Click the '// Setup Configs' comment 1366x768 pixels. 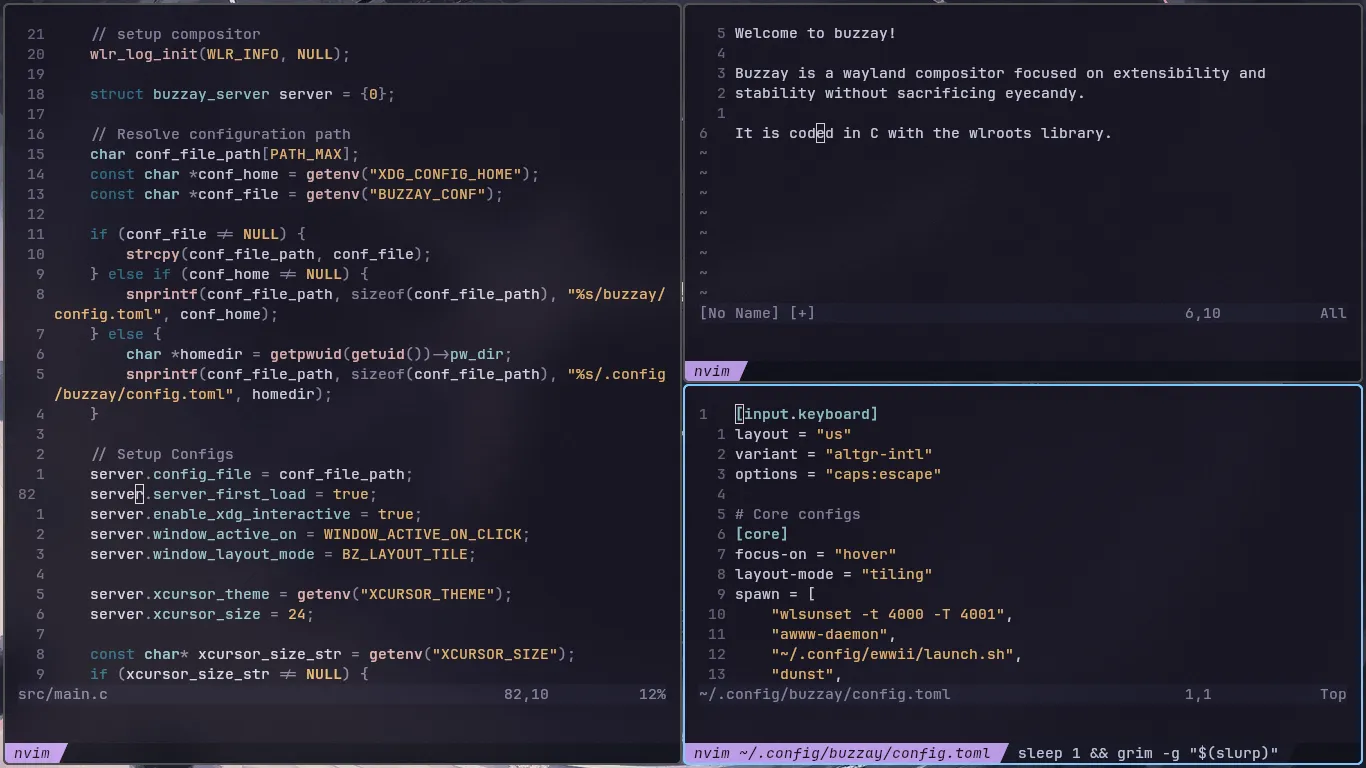(x=162, y=454)
